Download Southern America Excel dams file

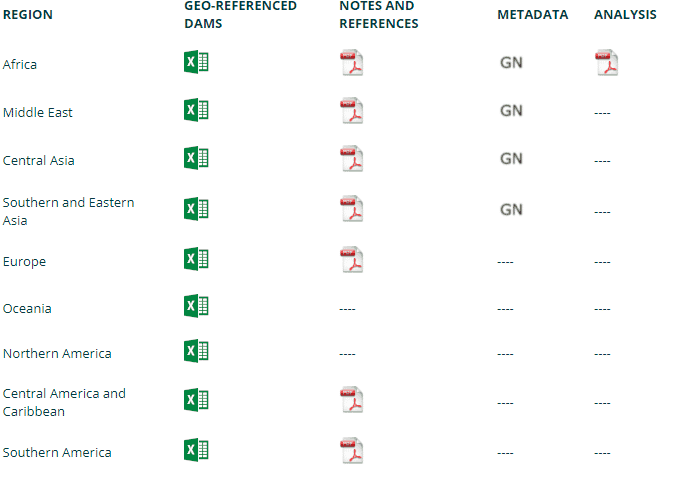196,450
